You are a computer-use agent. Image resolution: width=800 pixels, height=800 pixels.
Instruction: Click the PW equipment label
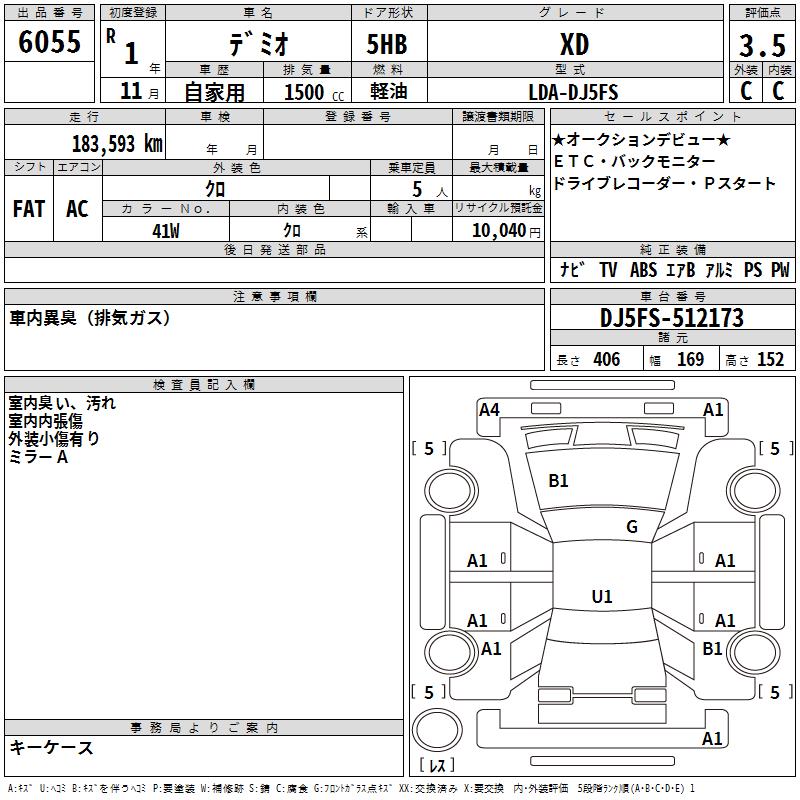click(x=780, y=269)
